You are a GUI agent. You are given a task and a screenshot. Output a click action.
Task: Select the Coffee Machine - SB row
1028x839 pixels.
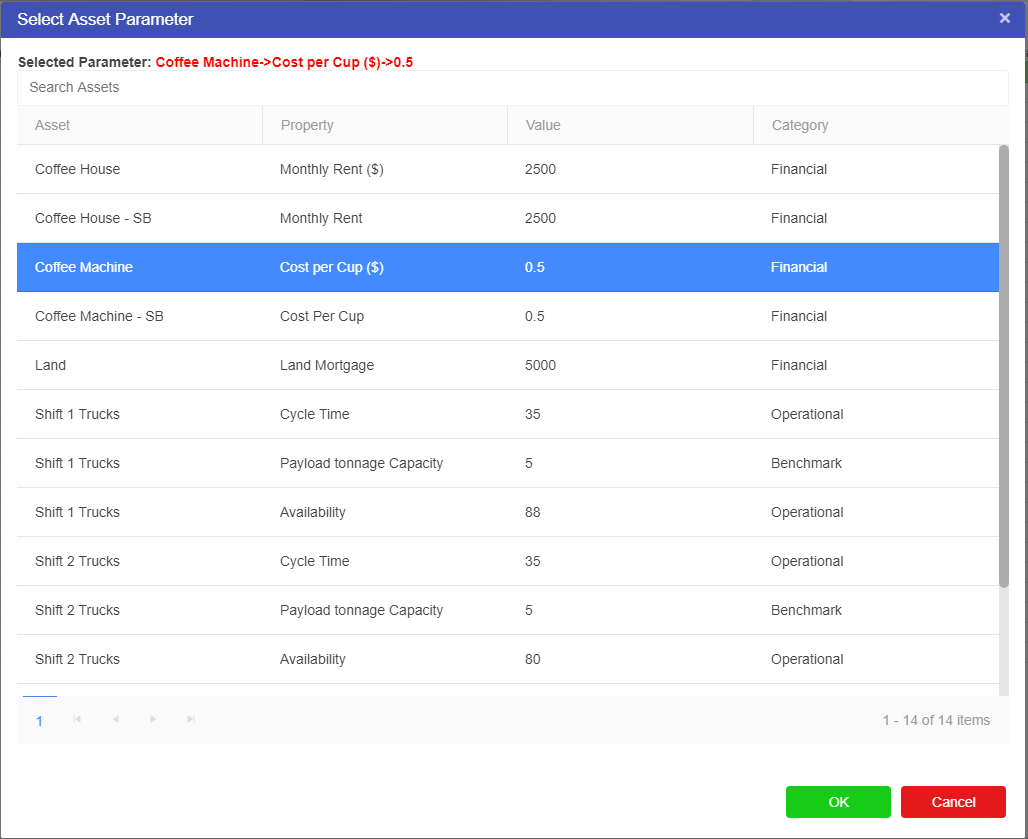(x=507, y=317)
